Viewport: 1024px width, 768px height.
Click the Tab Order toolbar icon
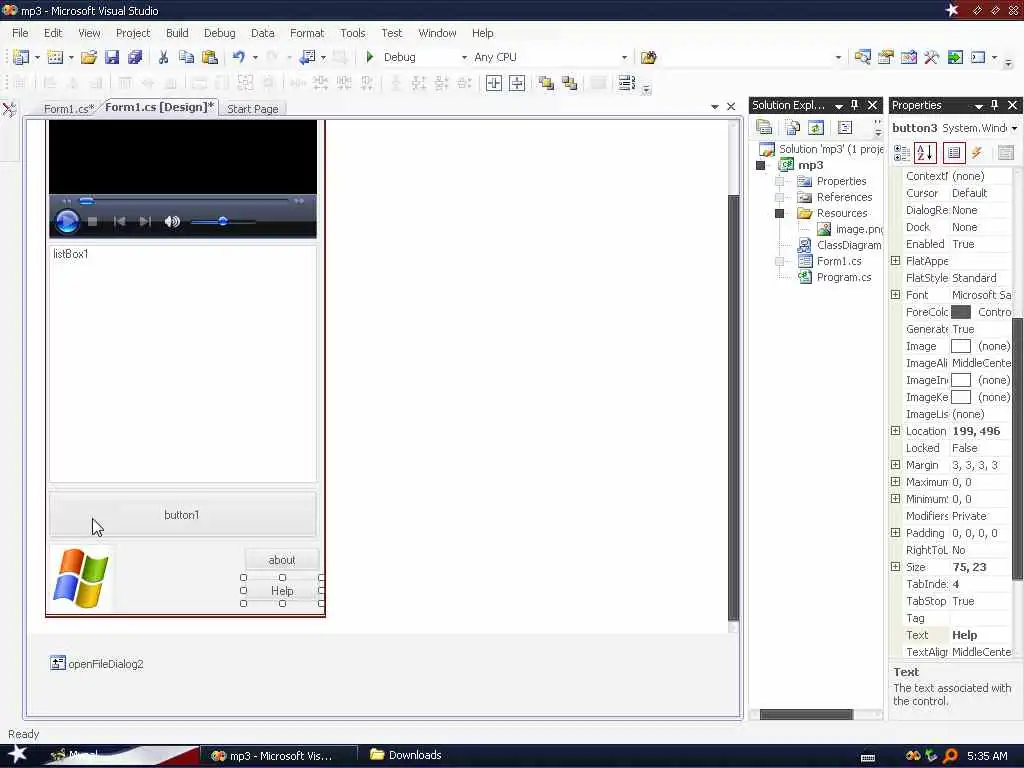[x=626, y=83]
